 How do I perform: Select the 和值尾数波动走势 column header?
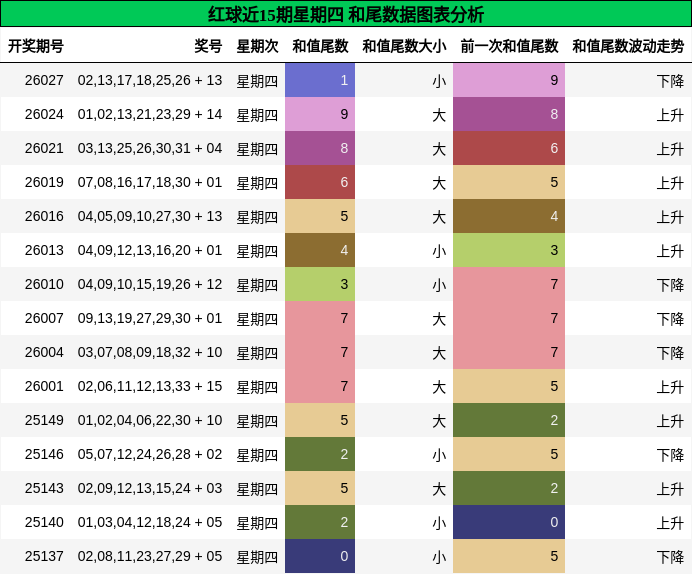click(628, 46)
